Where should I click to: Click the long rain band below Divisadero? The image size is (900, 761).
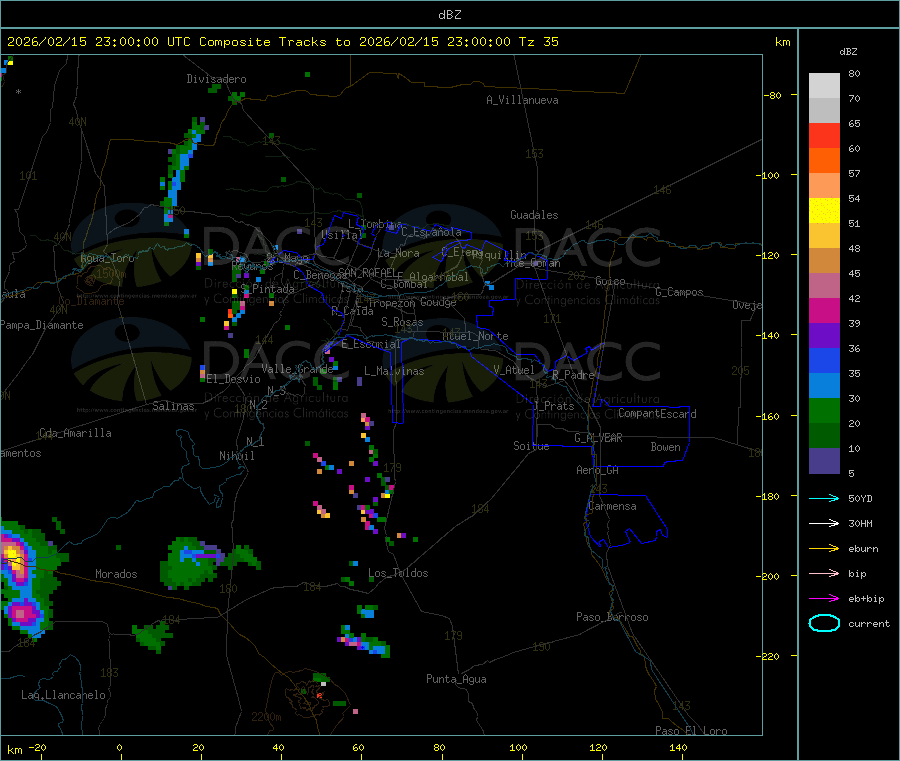click(183, 169)
